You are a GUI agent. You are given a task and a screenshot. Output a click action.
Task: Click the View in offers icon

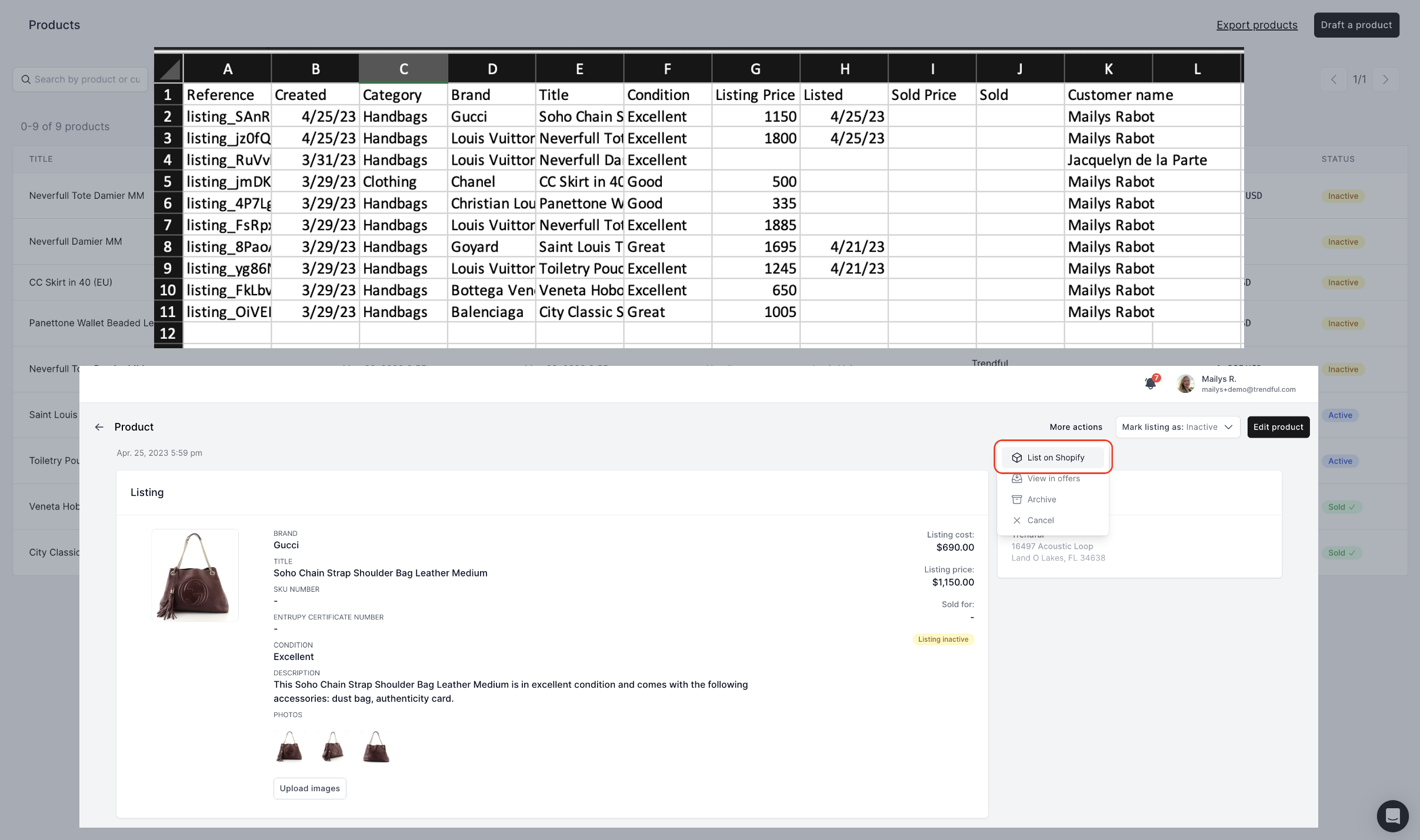tap(1016, 479)
